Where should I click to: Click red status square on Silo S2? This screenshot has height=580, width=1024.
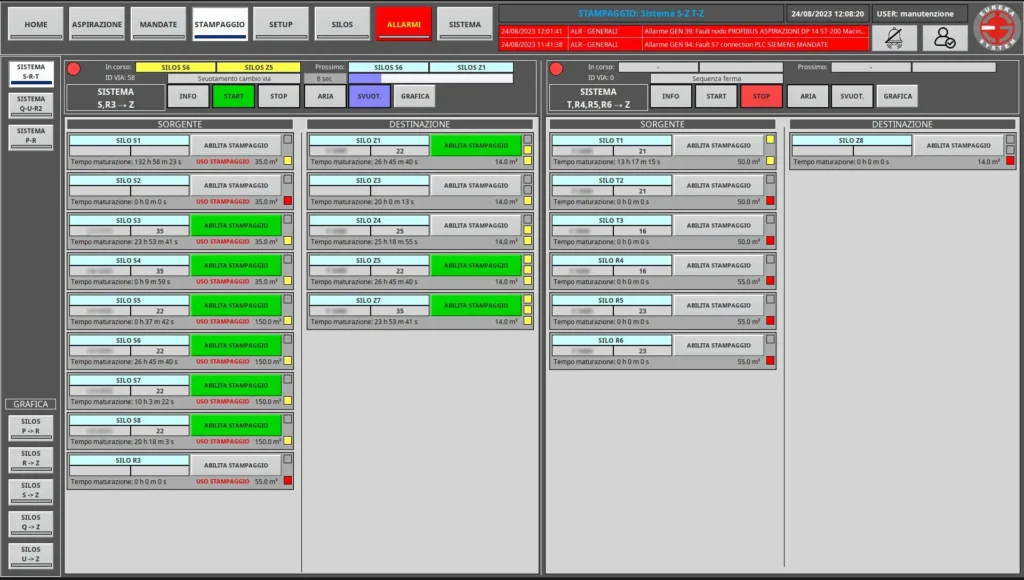[x=287, y=201]
